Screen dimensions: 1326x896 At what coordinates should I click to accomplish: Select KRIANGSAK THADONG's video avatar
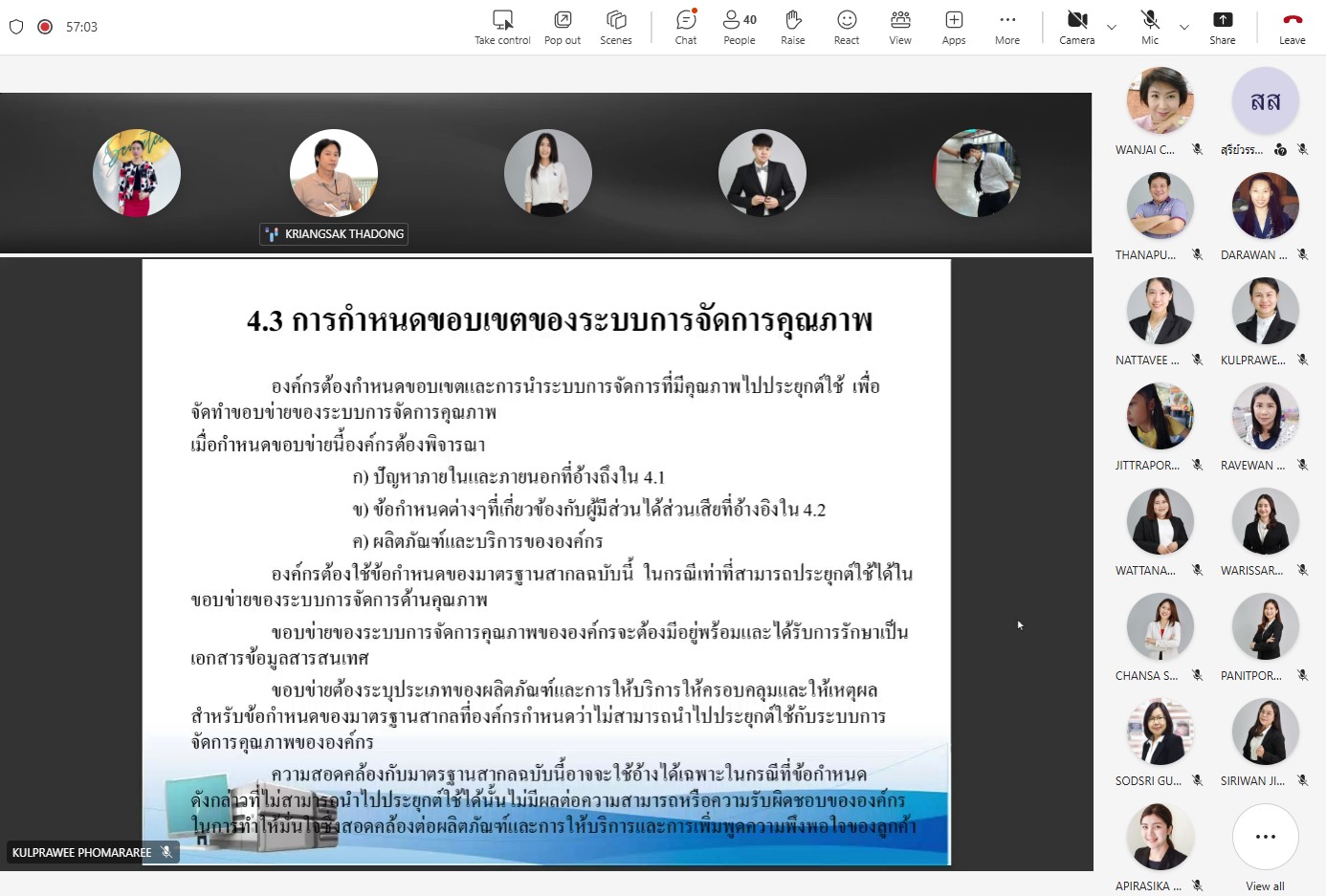point(334,173)
